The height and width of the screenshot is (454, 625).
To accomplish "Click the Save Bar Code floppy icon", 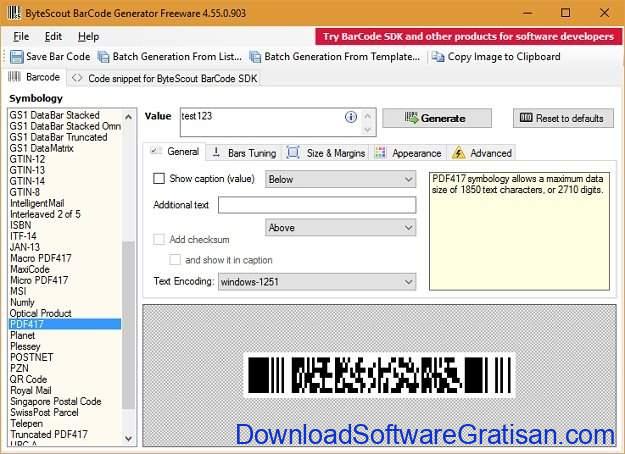I will point(17,57).
